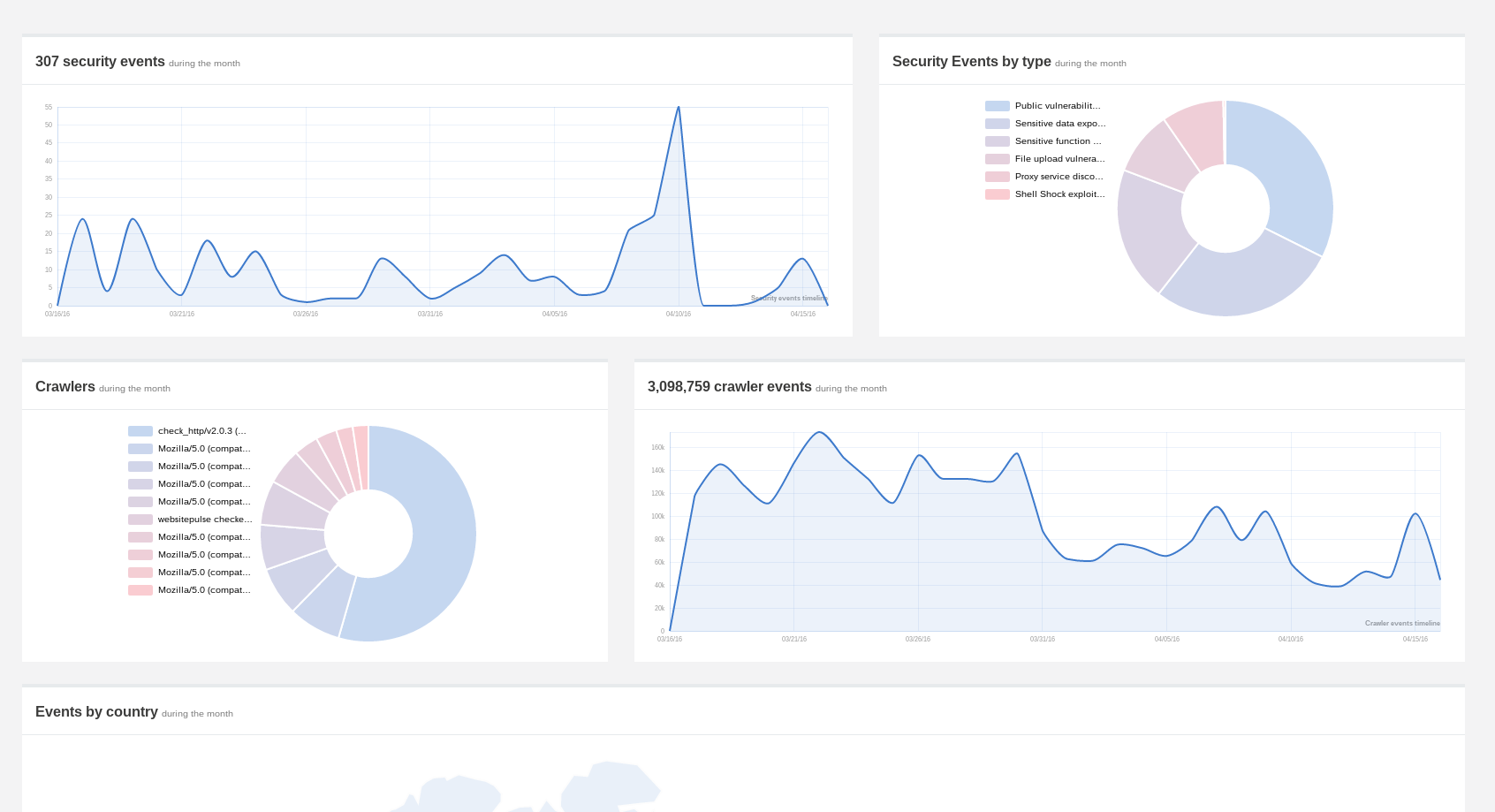Click the Crawler events timeline series label
The height and width of the screenshot is (812, 1495).
click(x=1402, y=624)
